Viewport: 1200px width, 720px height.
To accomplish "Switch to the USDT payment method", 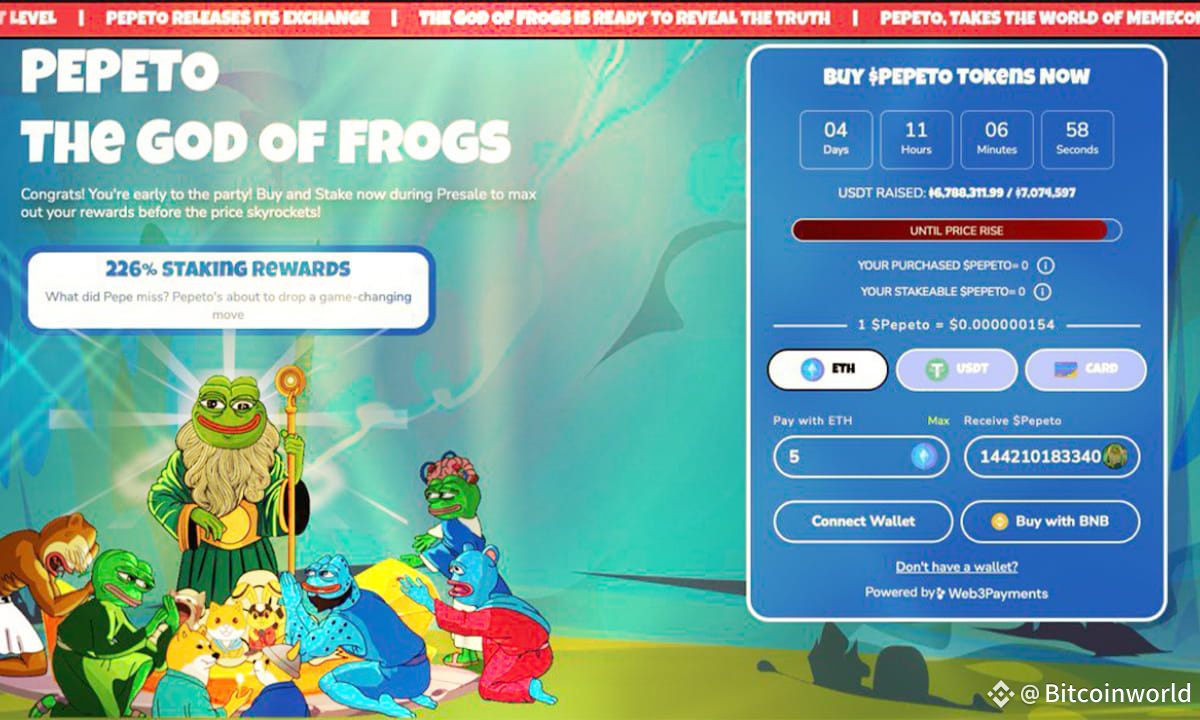I will click(957, 369).
